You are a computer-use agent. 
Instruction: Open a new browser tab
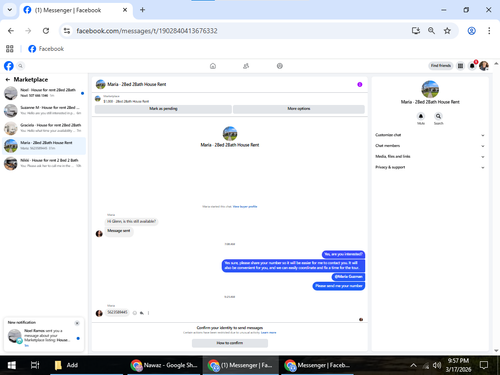tap(142, 10)
